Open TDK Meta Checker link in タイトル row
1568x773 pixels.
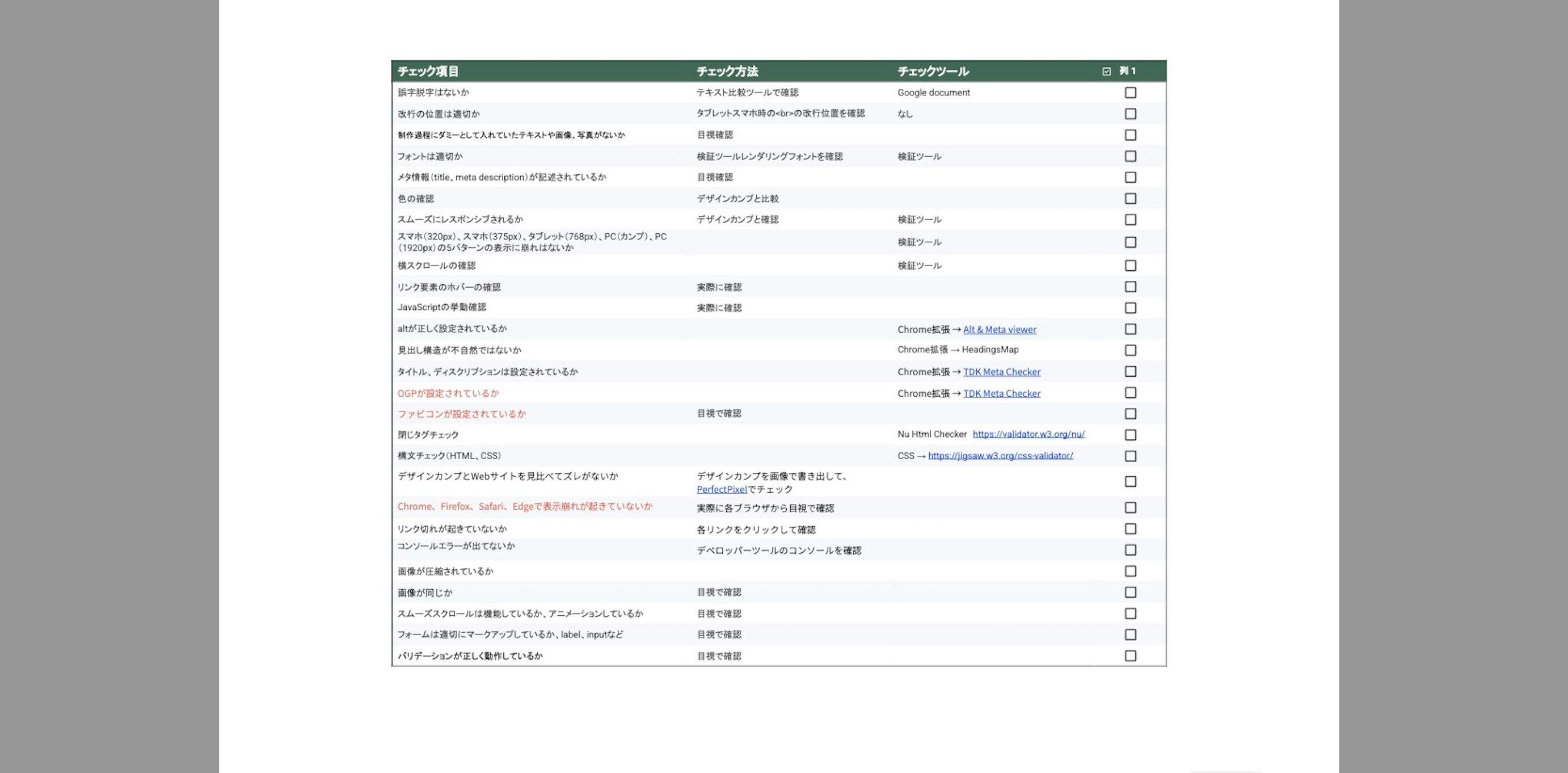(x=1002, y=372)
